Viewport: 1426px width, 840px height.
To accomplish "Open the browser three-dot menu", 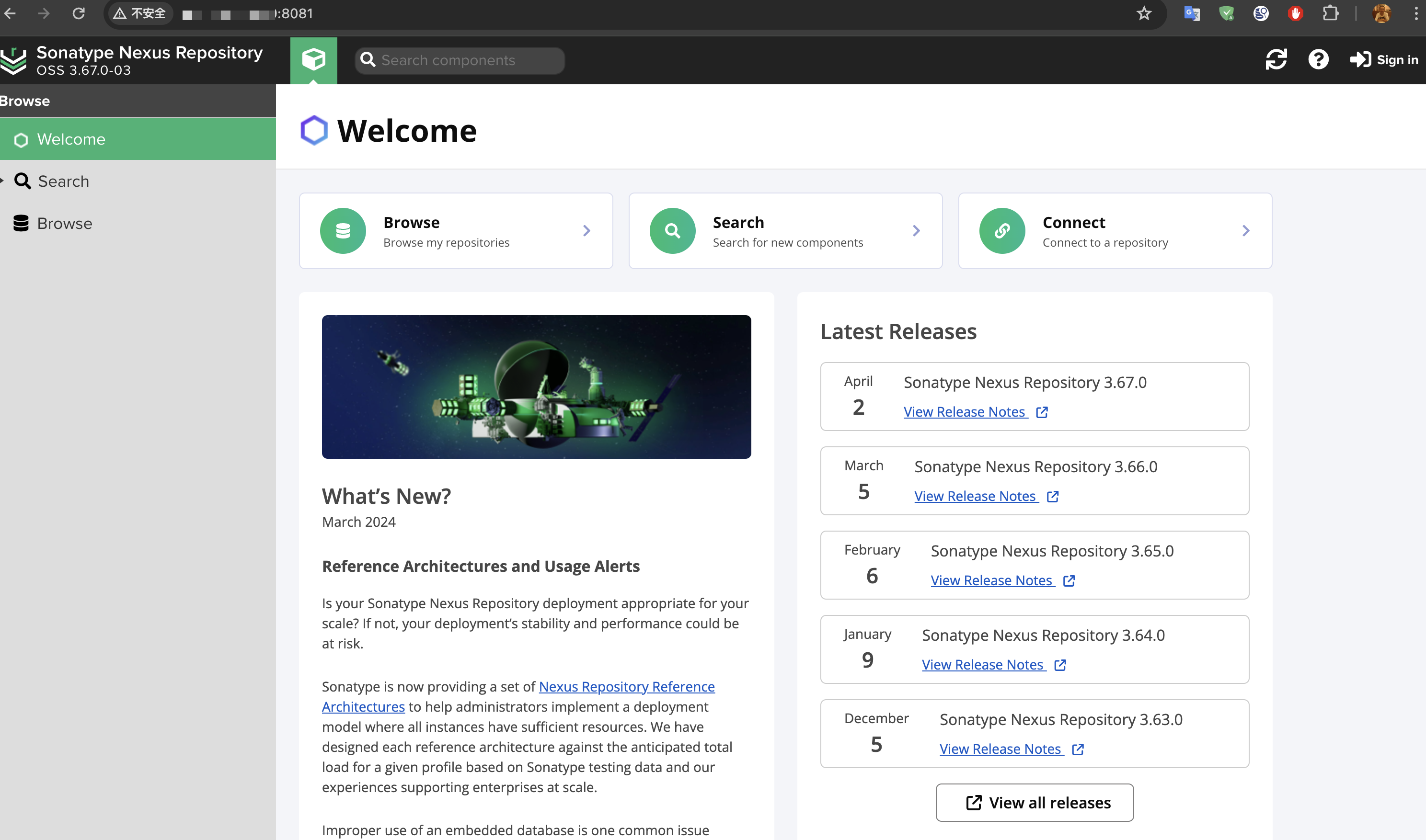I will click(1416, 13).
